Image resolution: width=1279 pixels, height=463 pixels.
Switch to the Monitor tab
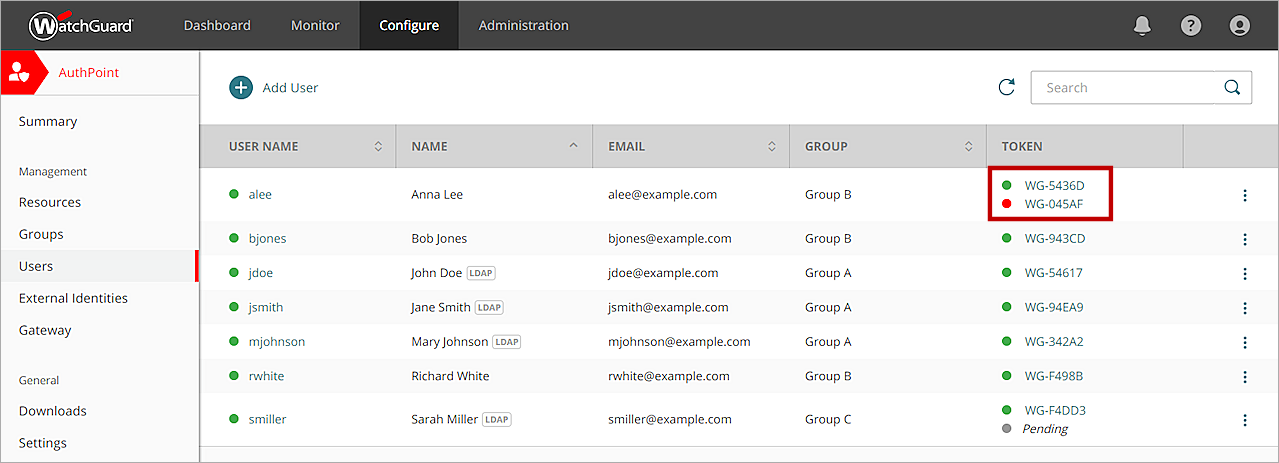(x=315, y=26)
